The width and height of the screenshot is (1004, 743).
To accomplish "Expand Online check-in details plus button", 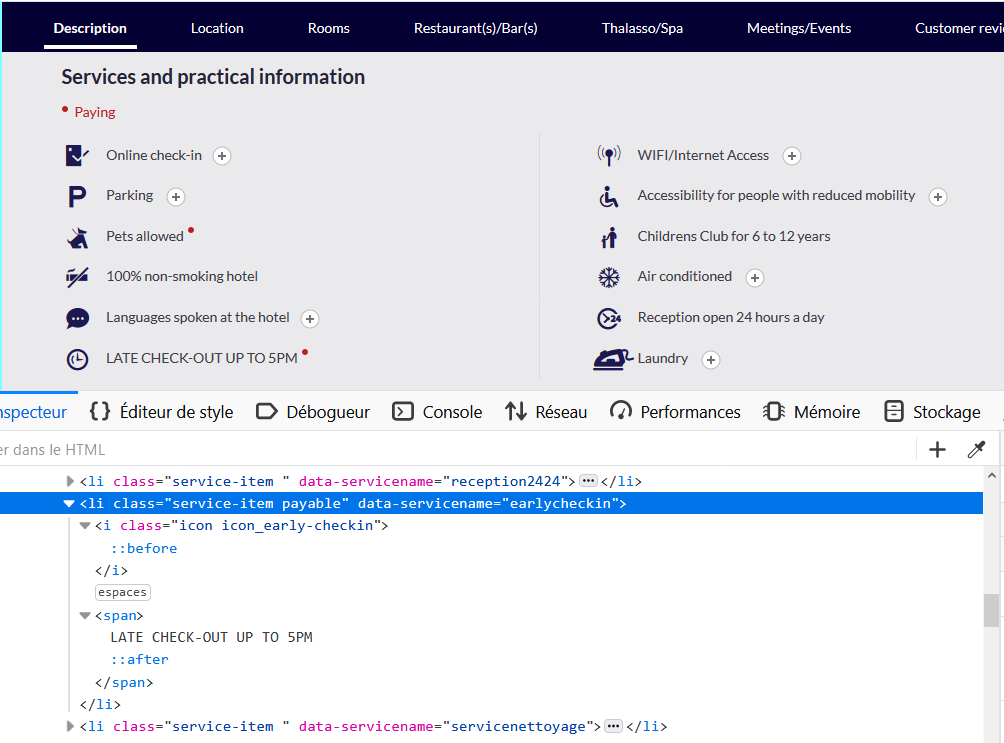I will pyautogui.click(x=222, y=156).
